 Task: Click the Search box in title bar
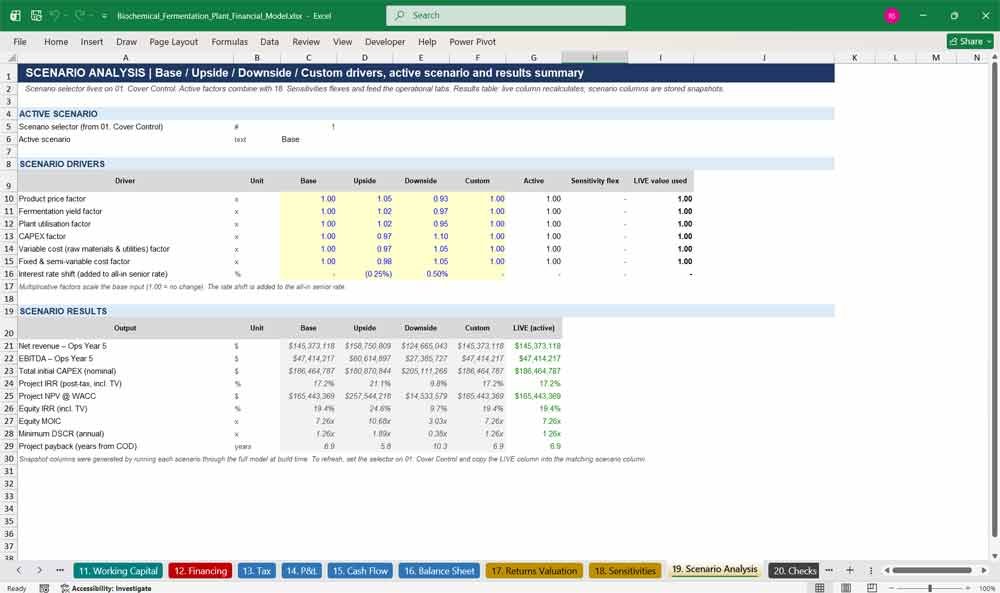tap(506, 15)
